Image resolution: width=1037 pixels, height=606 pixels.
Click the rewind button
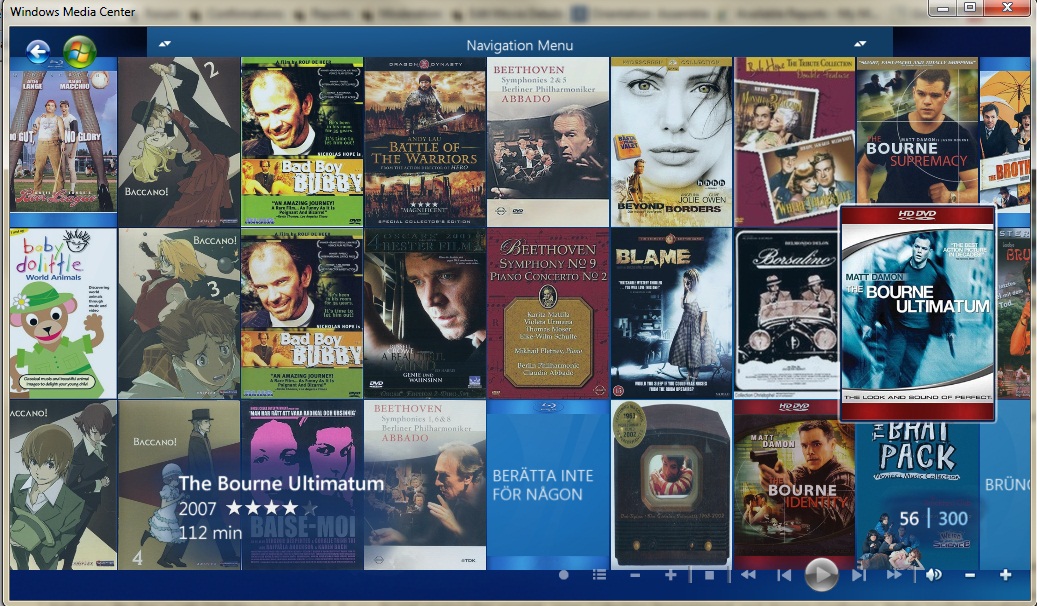coord(747,575)
